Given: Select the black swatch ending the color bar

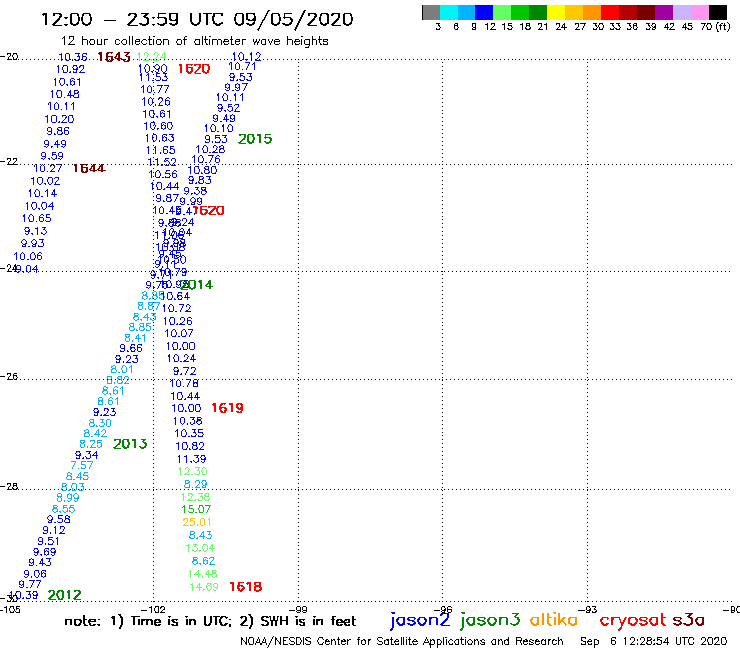Looking at the screenshot, I should tap(717, 12).
